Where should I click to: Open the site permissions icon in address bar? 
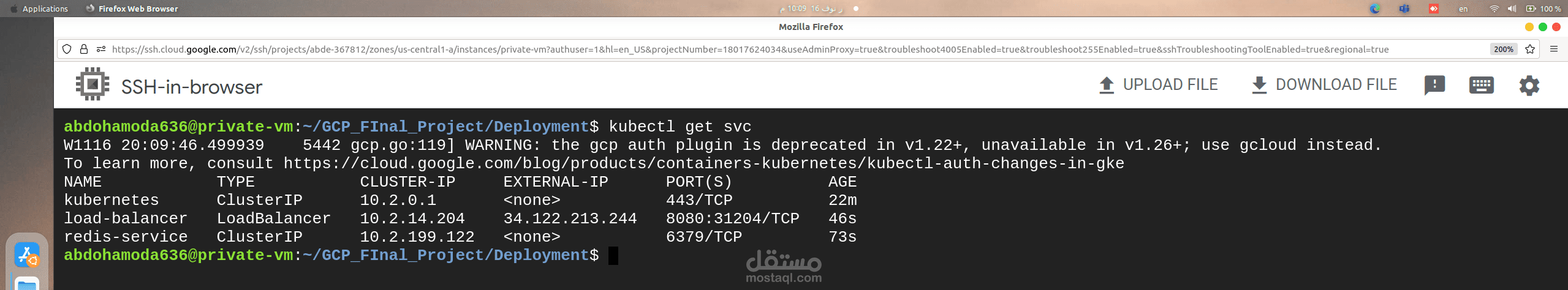click(100, 49)
